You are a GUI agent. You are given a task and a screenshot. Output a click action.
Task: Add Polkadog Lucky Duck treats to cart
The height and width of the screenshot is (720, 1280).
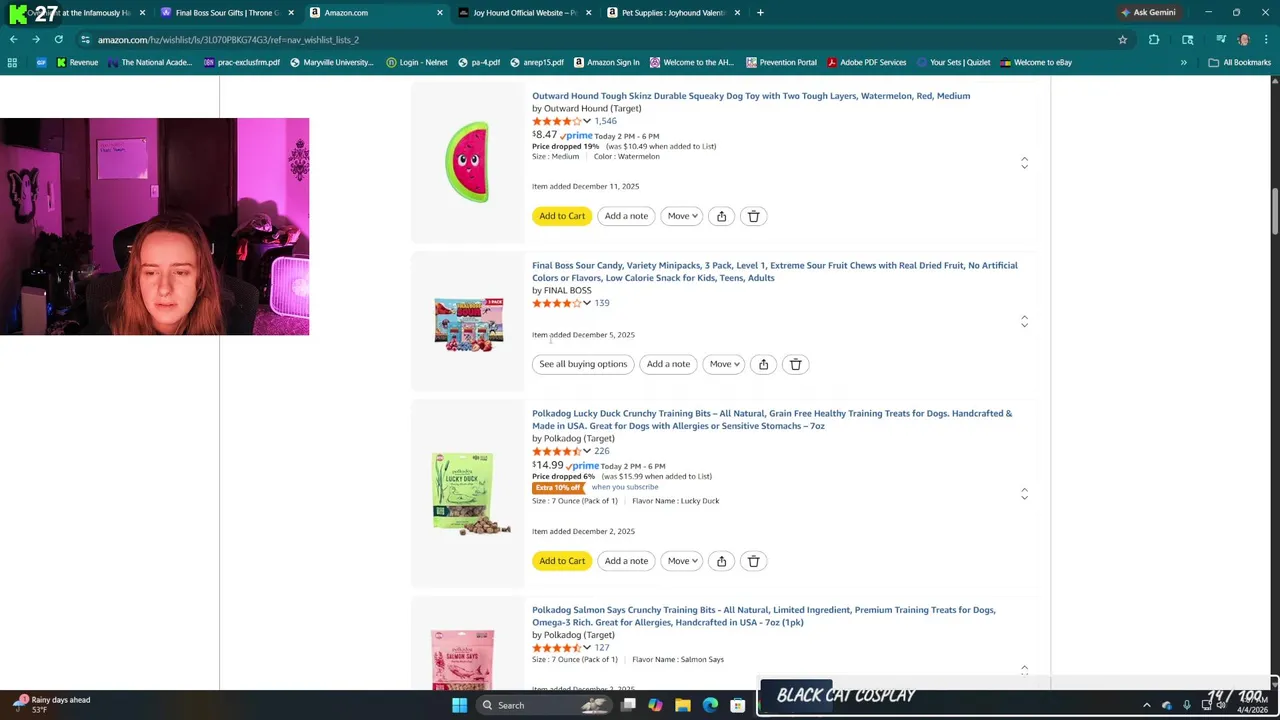562,561
